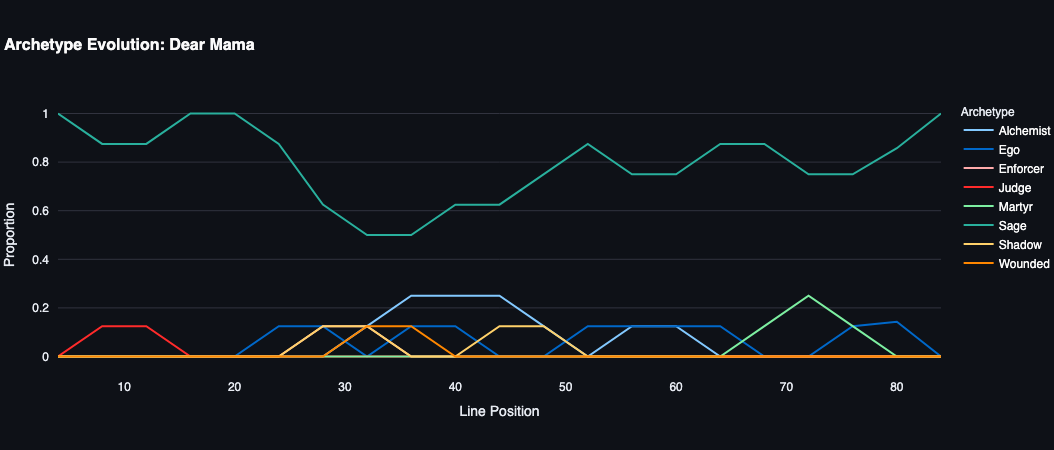Viewport: 1054px width, 450px height.
Task: Click the x-axis tick label 40
Action: 455,387
